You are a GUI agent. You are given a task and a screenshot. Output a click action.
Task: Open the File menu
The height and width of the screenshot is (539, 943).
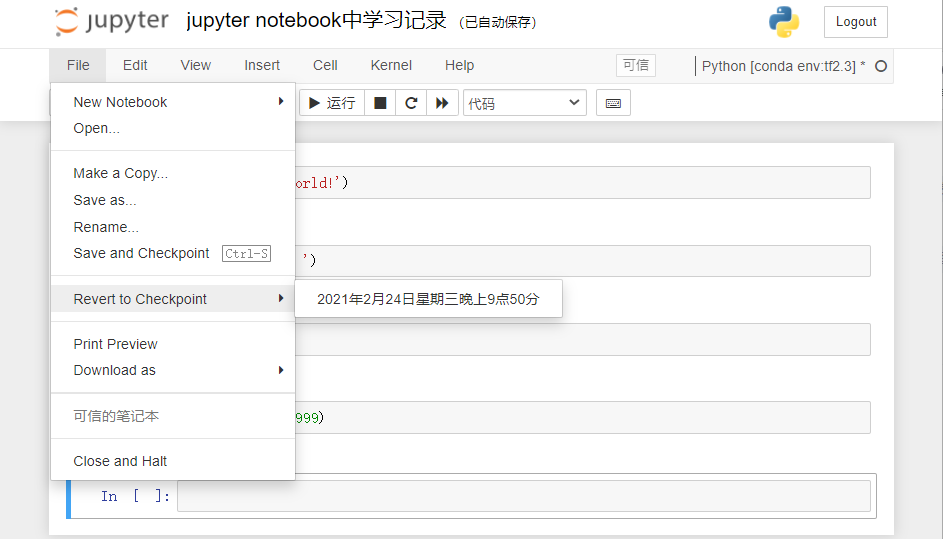point(78,65)
